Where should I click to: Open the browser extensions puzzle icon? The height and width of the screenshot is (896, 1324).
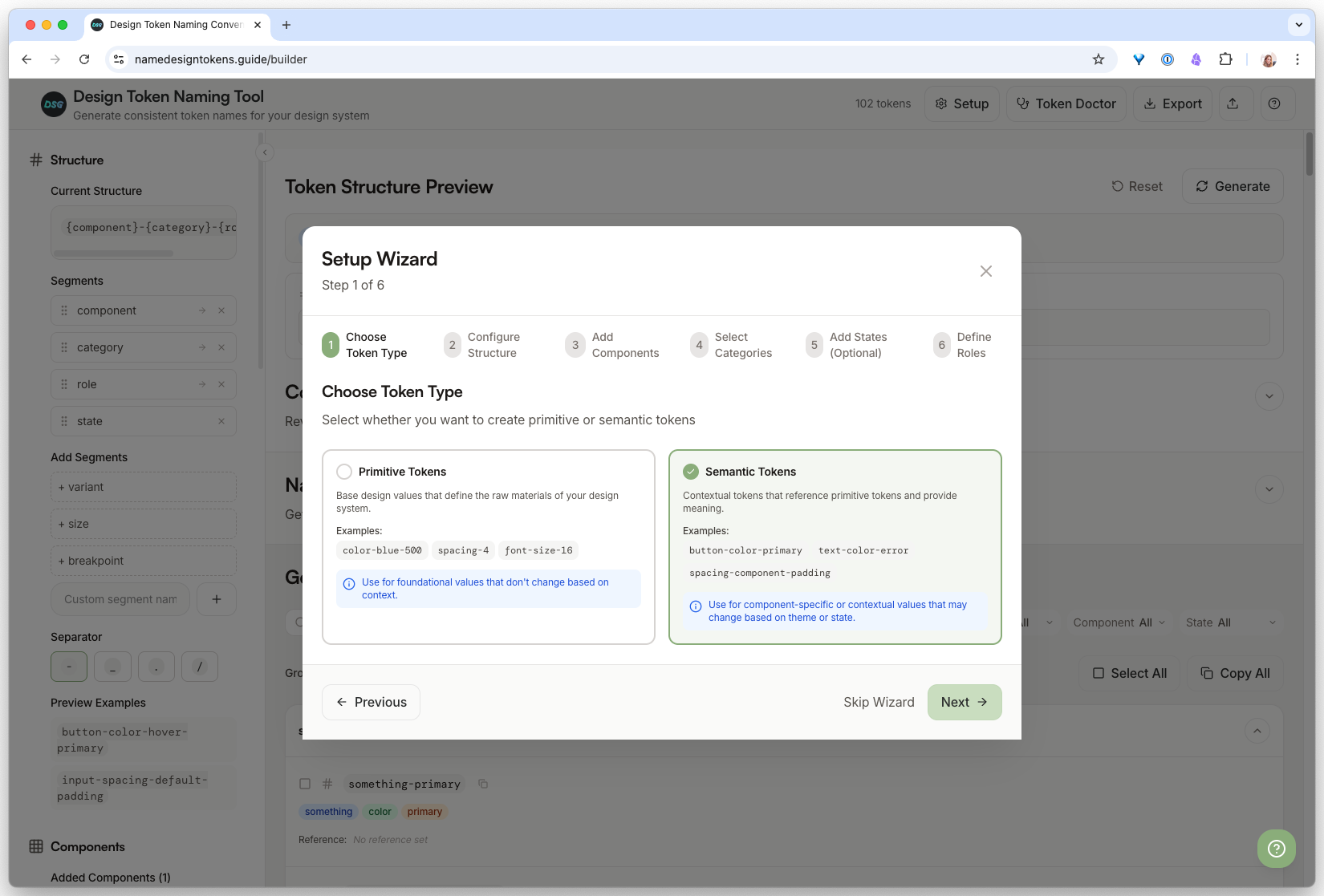click(x=1225, y=59)
